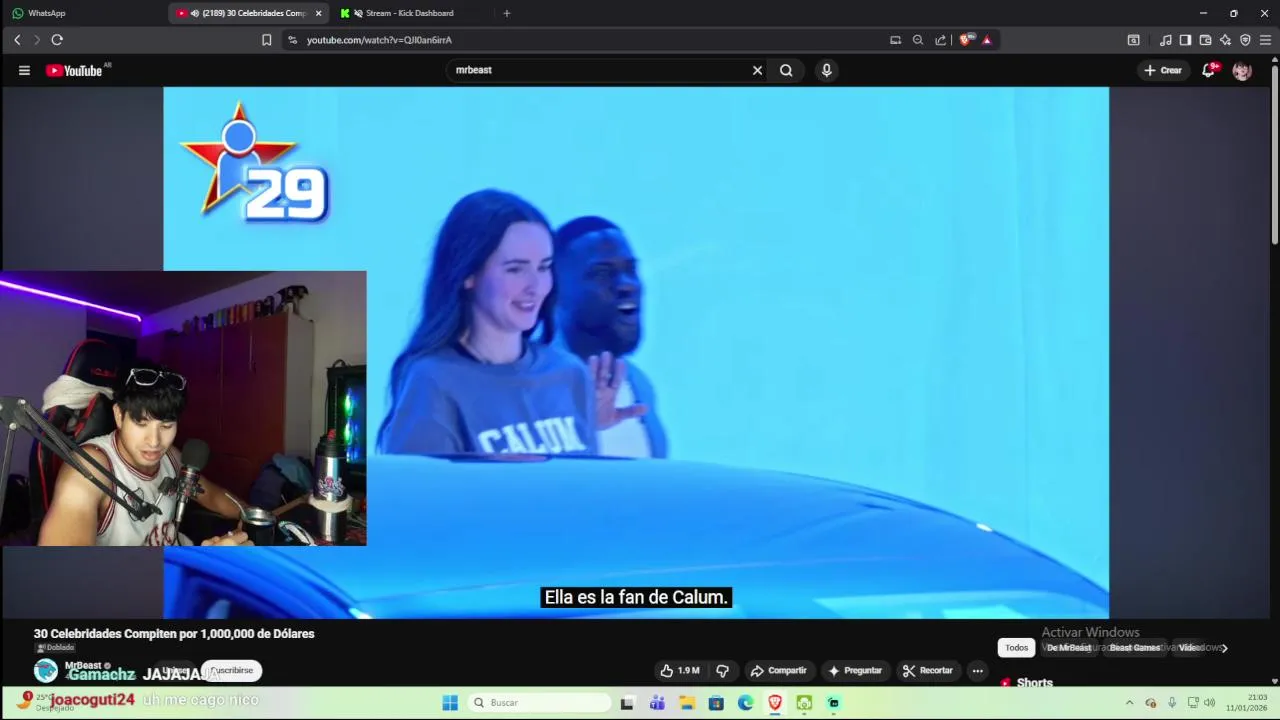The image size is (1280, 720).
Task: Click the video title '30 Celebridades Compiten'
Action: tap(174, 634)
